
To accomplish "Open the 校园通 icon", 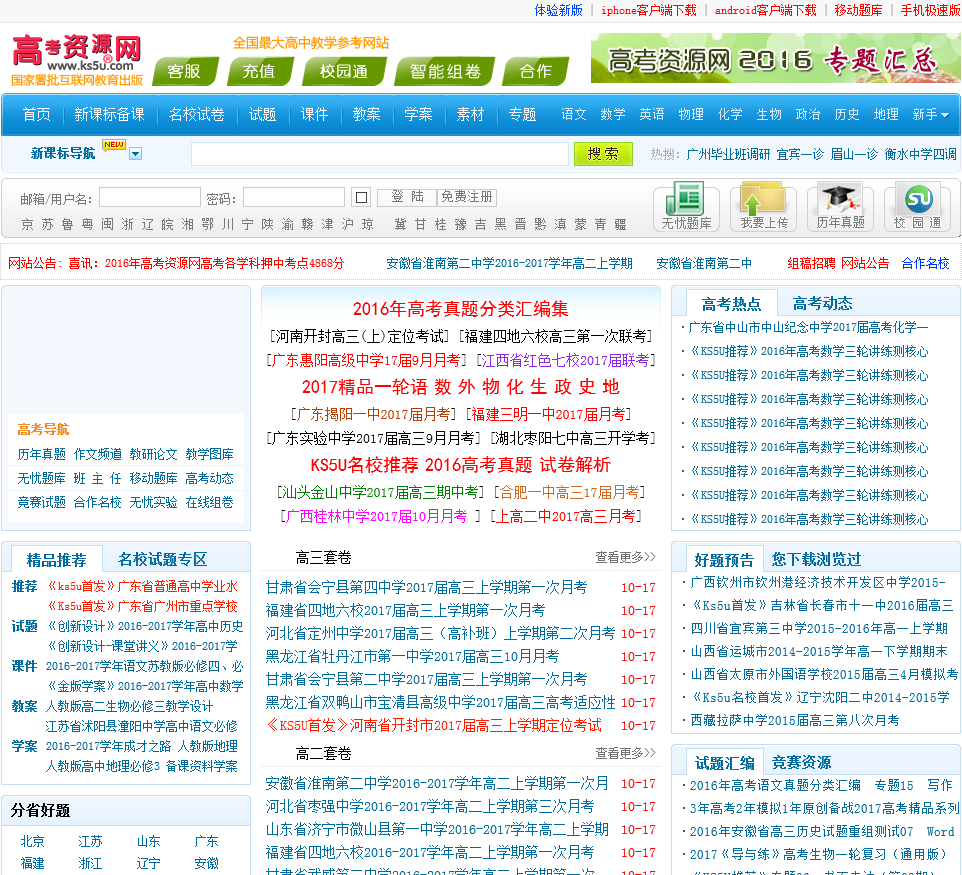I will point(917,206).
